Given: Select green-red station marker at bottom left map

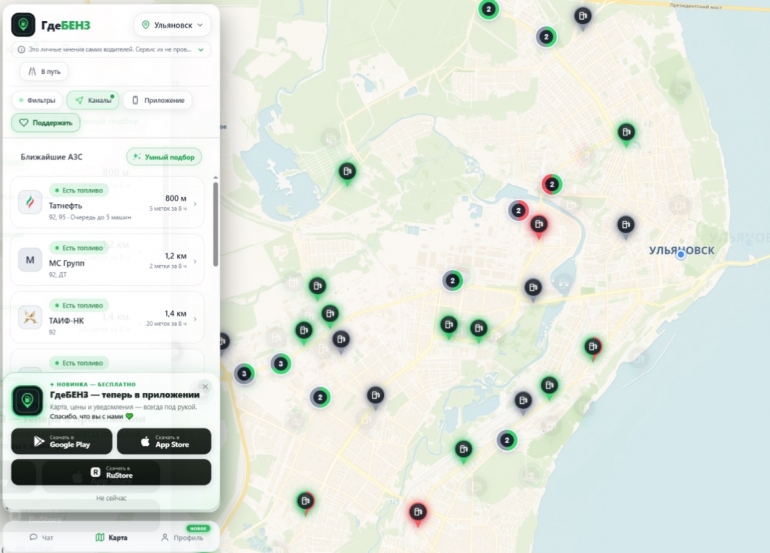Looking at the screenshot, I should point(306,502).
